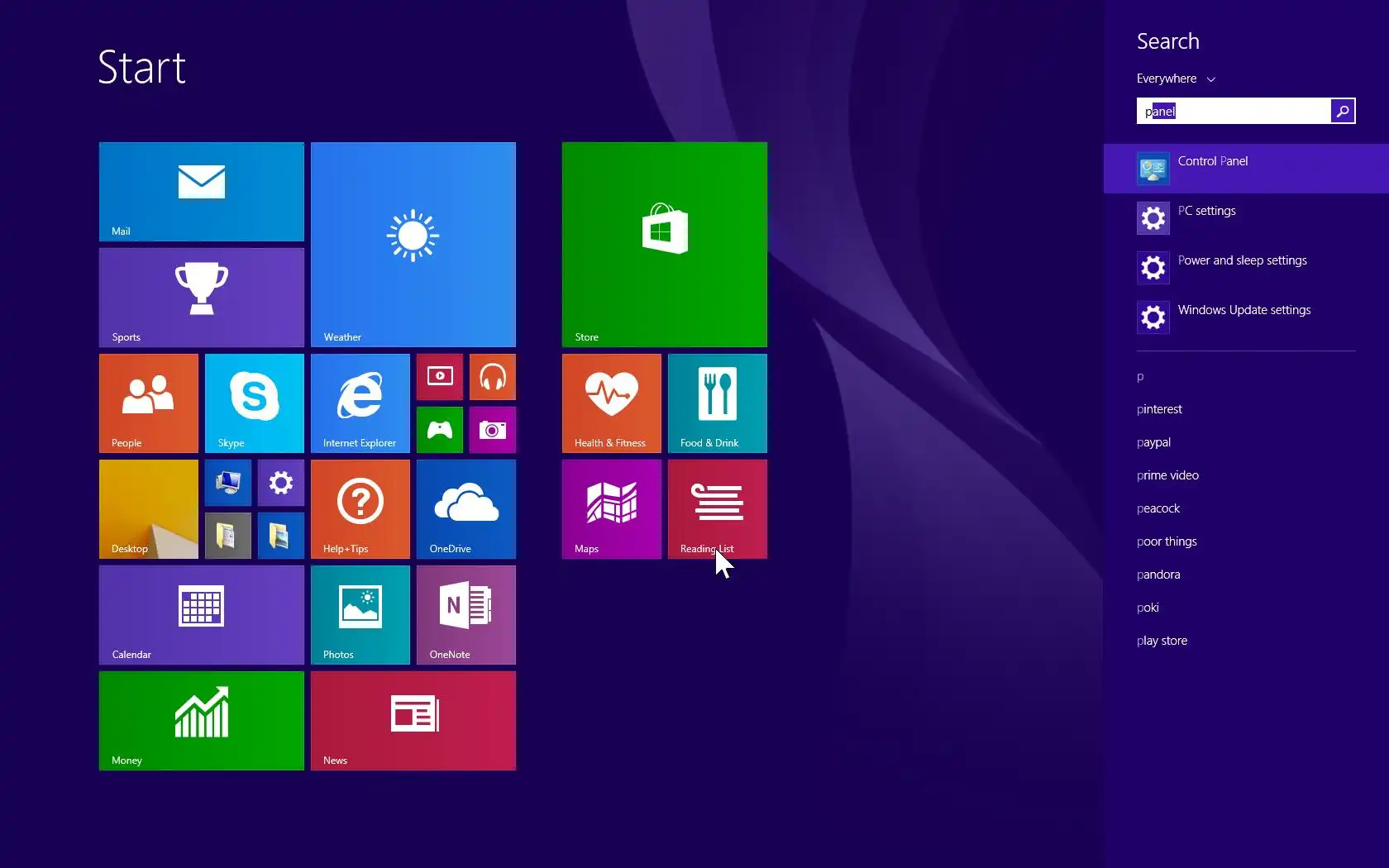Image resolution: width=1389 pixels, height=868 pixels.
Task: Select the peacock search suggestion
Action: pyautogui.click(x=1158, y=508)
